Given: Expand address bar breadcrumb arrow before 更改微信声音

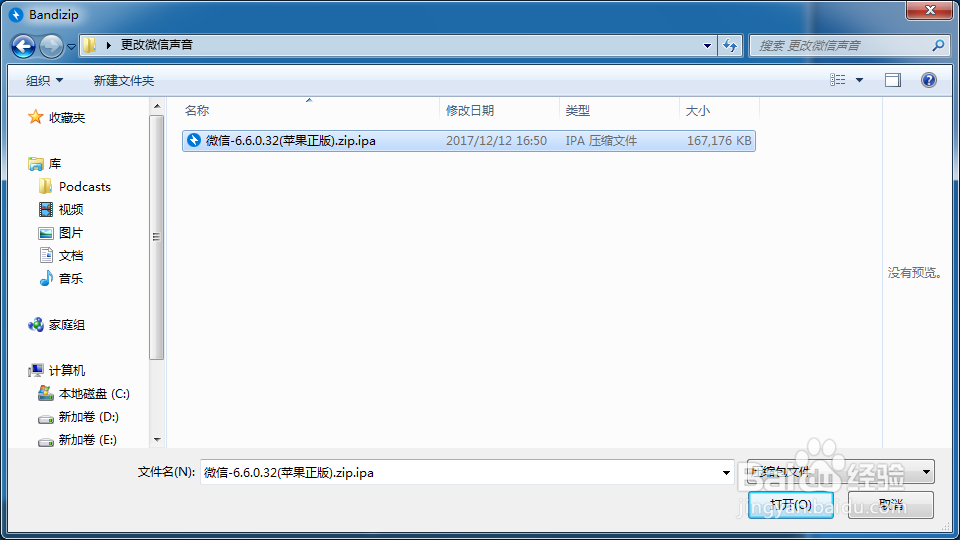Looking at the screenshot, I should pyautogui.click(x=108, y=45).
